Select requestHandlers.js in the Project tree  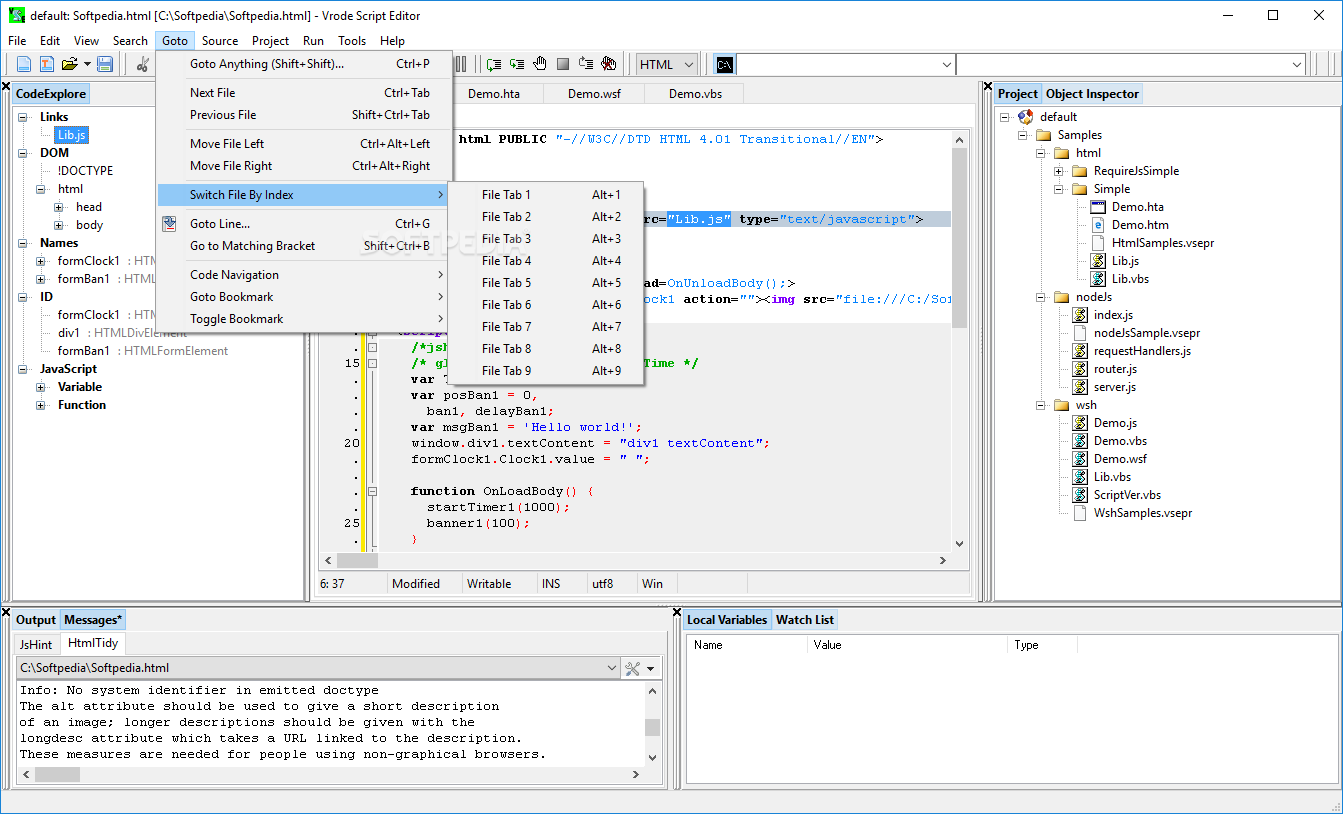click(x=1142, y=351)
